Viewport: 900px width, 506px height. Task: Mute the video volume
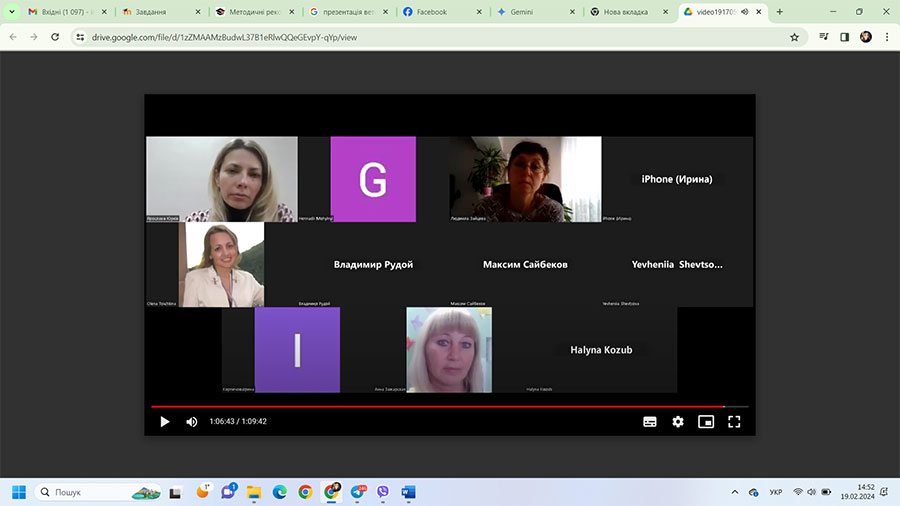[x=192, y=422]
